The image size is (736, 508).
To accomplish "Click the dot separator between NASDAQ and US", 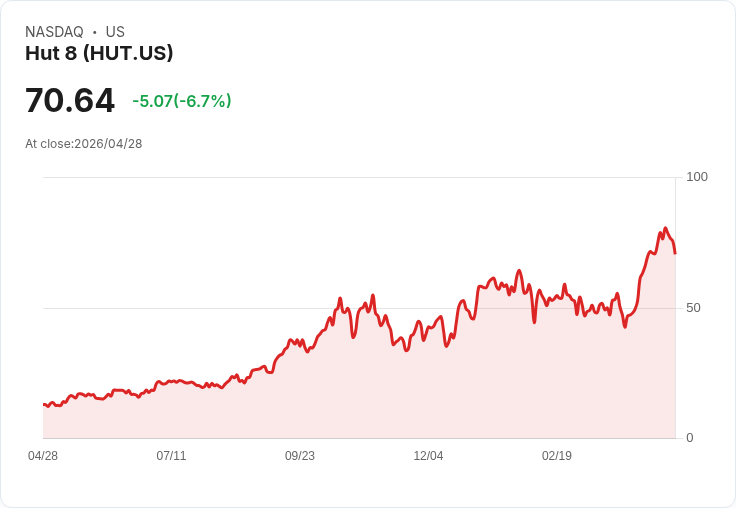I will (95, 32).
